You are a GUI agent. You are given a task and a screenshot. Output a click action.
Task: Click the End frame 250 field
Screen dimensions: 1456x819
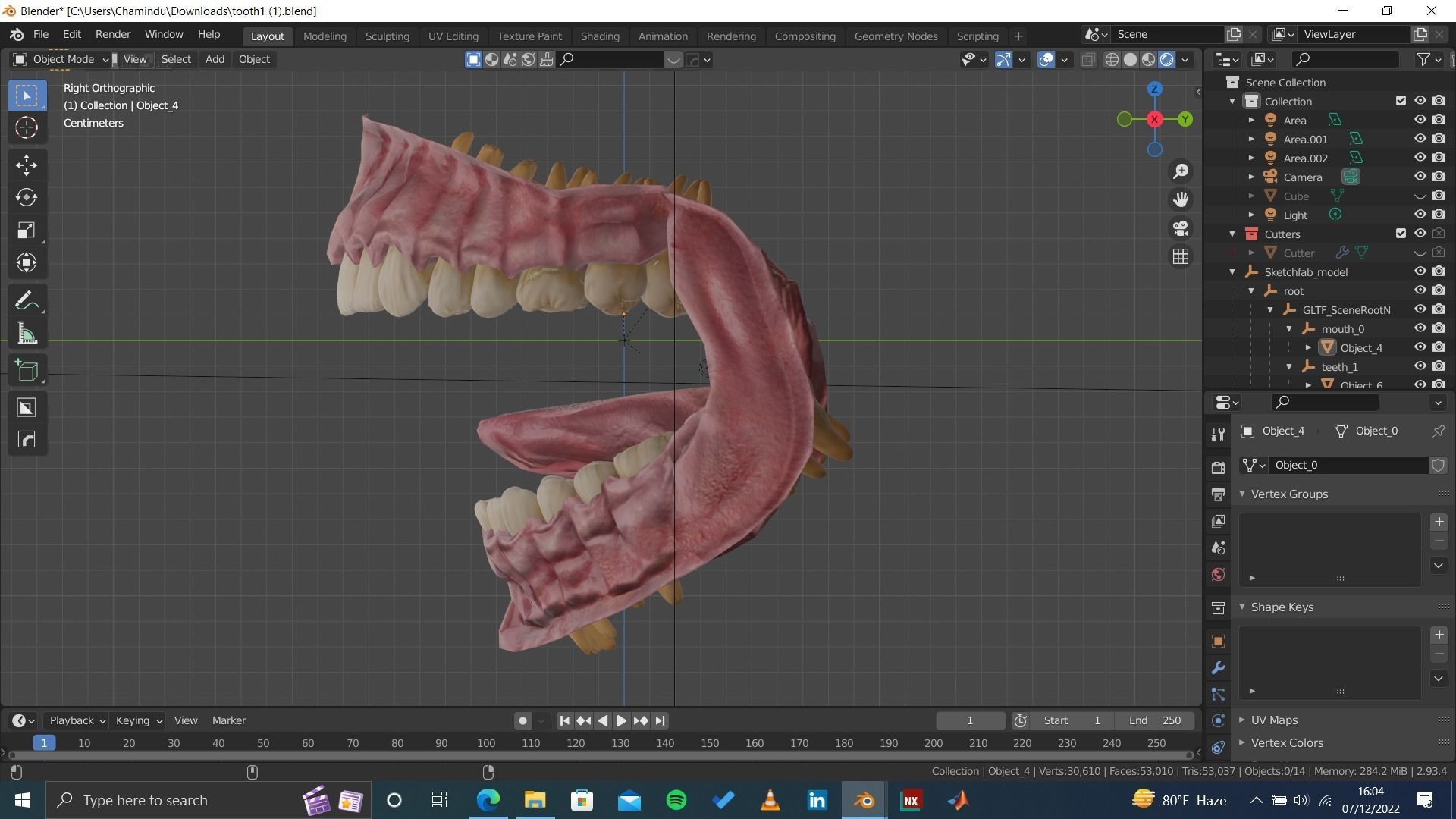1155,720
